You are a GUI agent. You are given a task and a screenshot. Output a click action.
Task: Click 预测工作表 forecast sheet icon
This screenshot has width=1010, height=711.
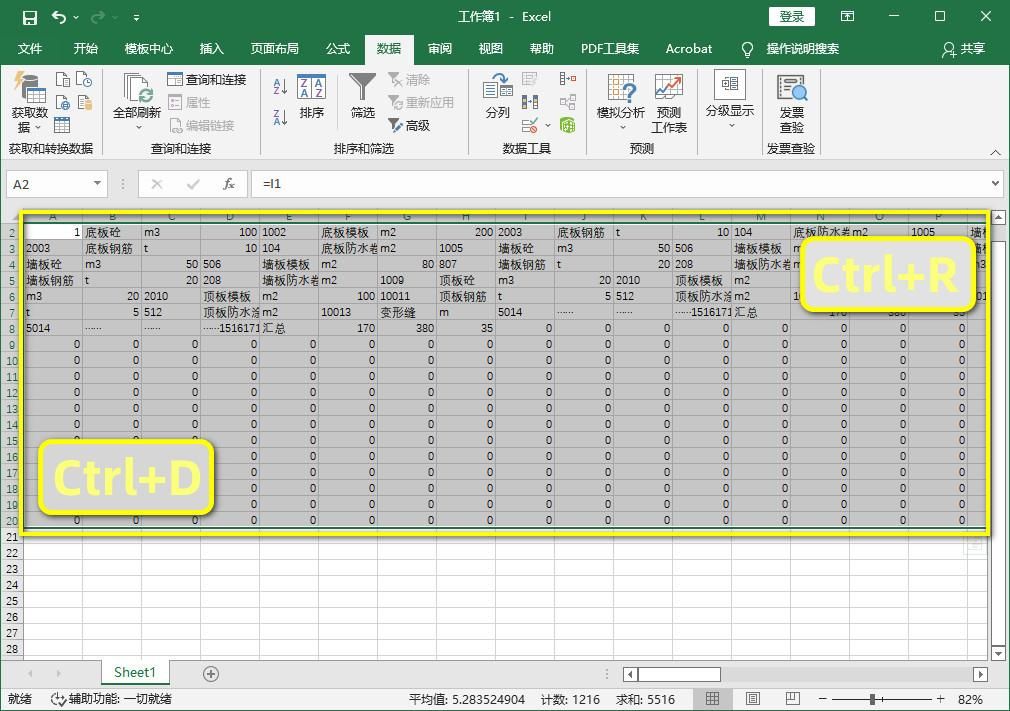(x=669, y=103)
